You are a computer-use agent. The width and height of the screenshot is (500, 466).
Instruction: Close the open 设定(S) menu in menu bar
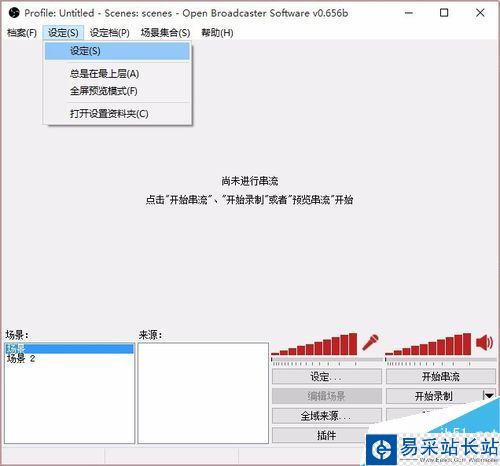coord(63,33)
